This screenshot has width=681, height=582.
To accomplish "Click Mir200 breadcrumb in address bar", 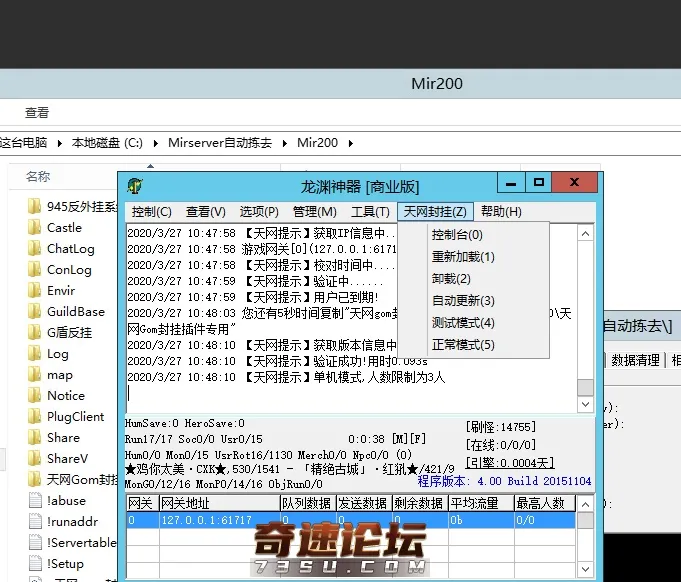I will pyautogui.click(x=317, y=143).
